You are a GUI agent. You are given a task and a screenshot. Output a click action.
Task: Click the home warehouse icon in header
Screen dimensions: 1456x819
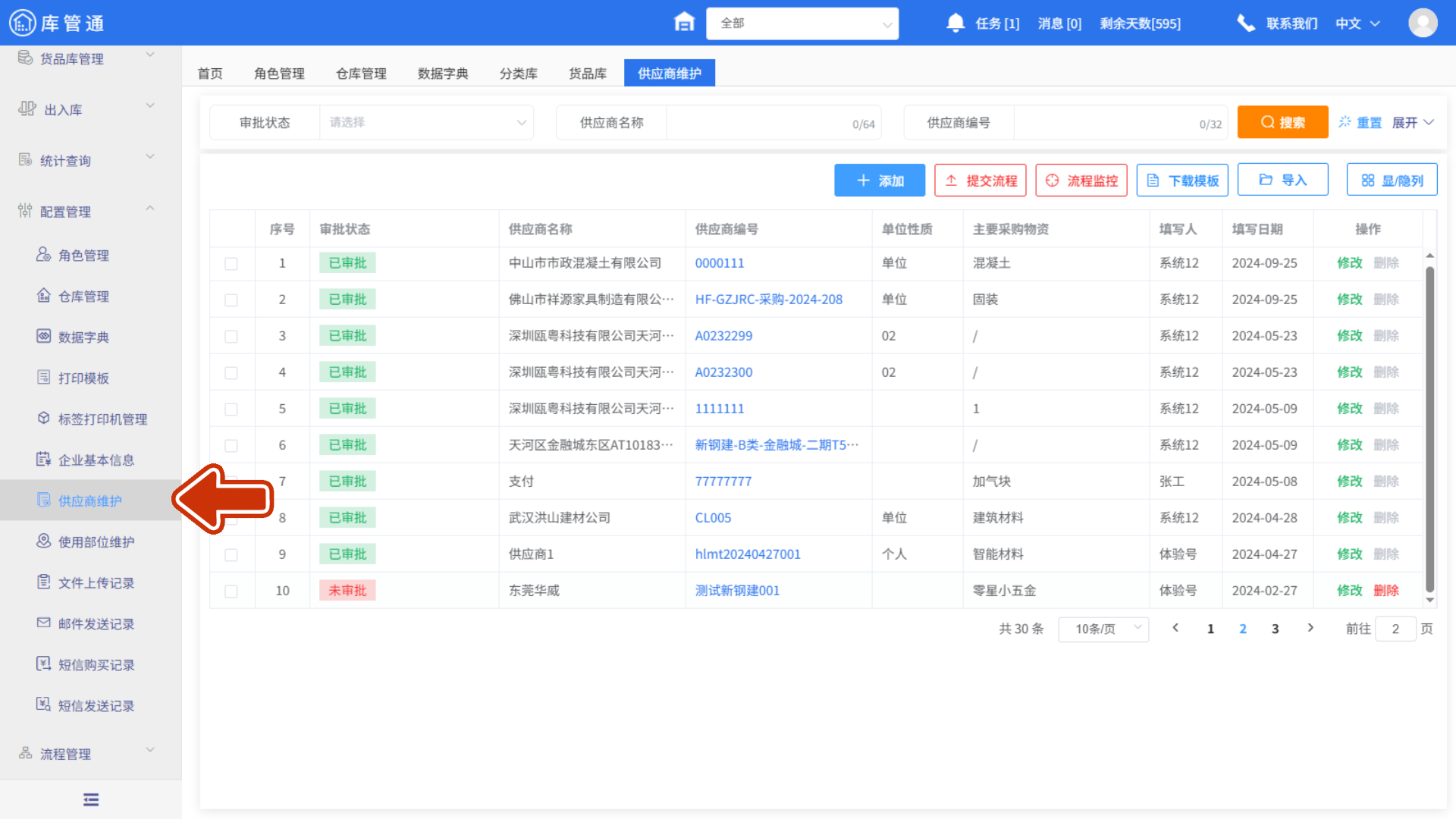tap(684, 23)
